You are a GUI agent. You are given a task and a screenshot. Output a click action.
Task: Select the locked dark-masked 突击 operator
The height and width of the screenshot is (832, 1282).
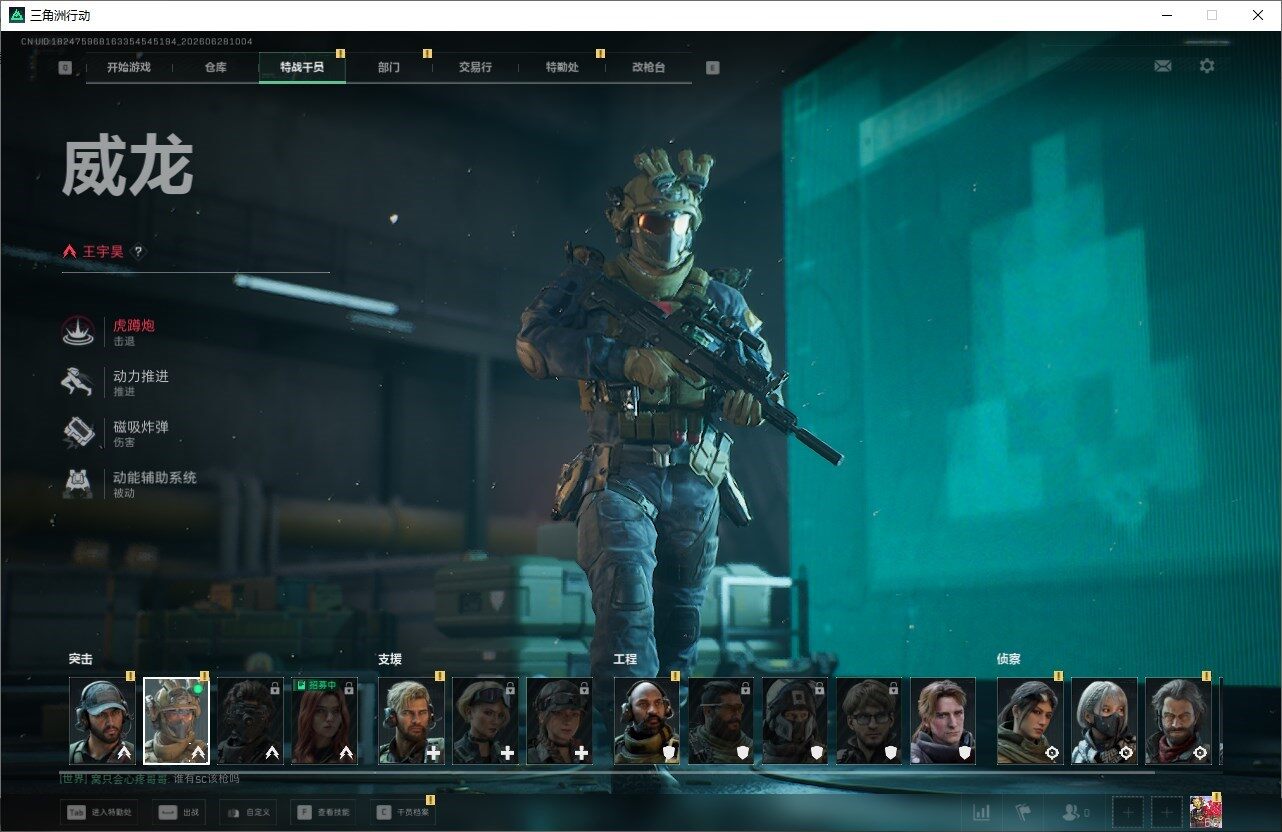tap(250, 721)
